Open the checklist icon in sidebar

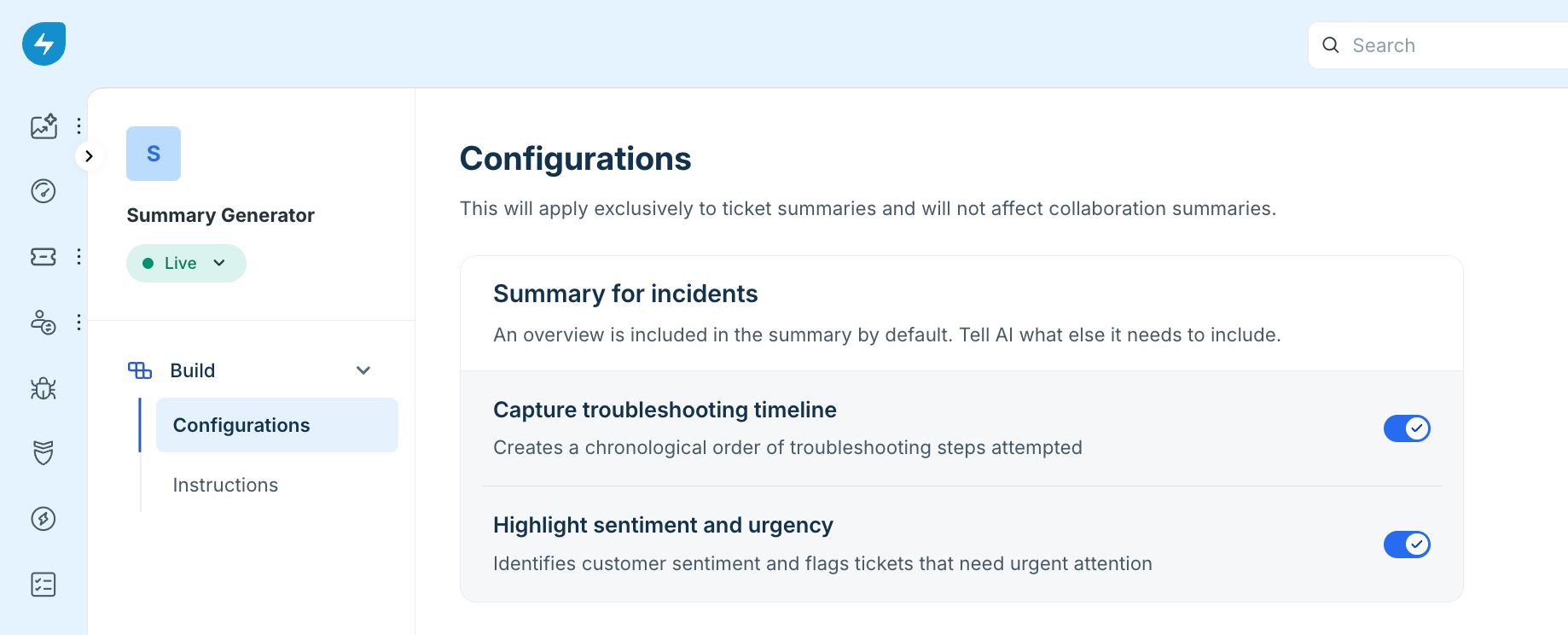click(44, 585)
